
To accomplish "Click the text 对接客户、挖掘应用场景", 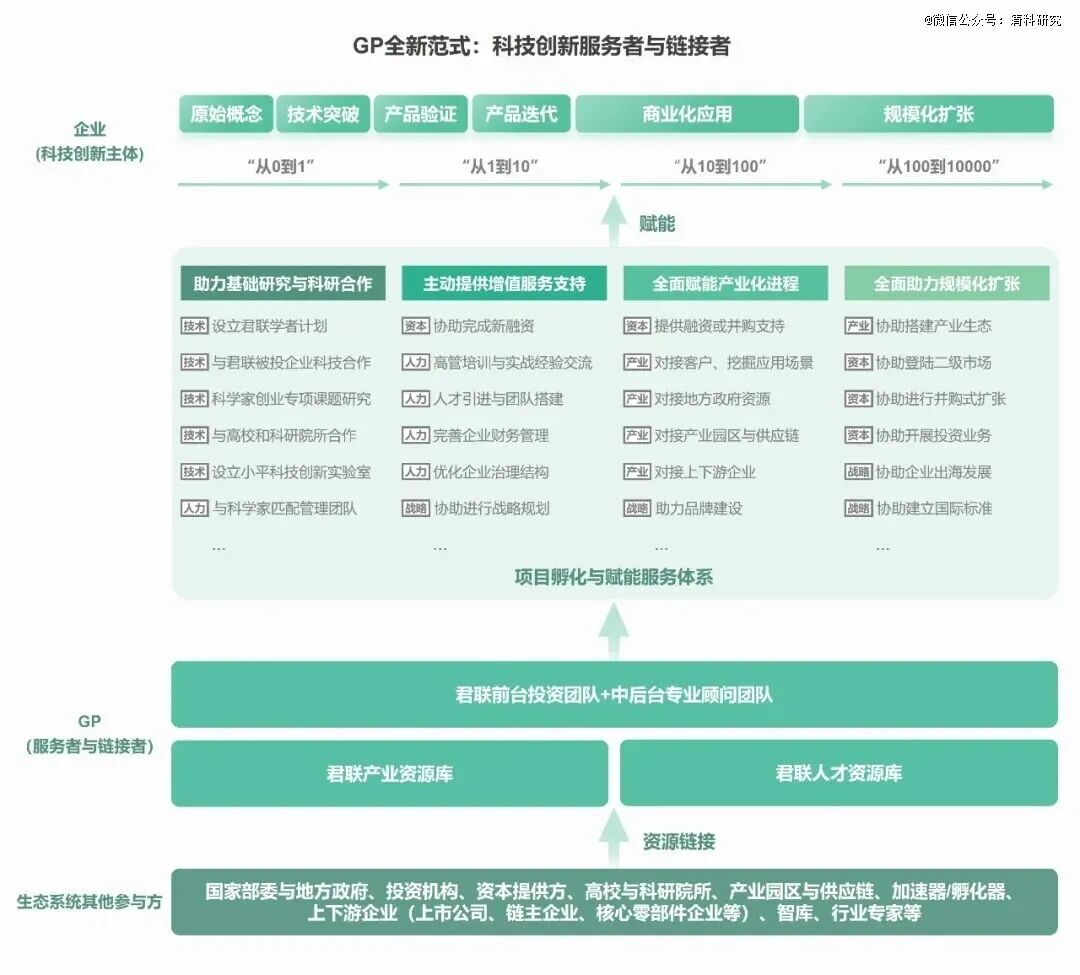I will click(x=734, y=362).
